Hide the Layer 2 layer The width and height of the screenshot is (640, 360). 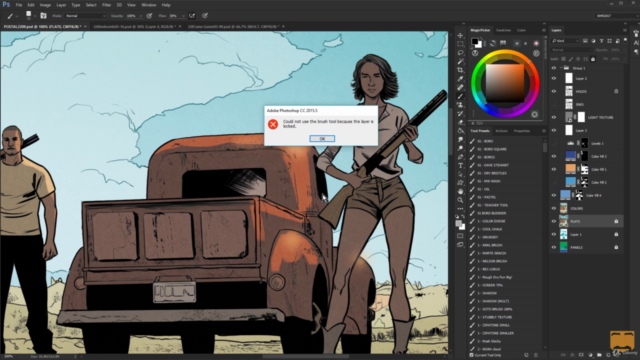coord(554,78)
